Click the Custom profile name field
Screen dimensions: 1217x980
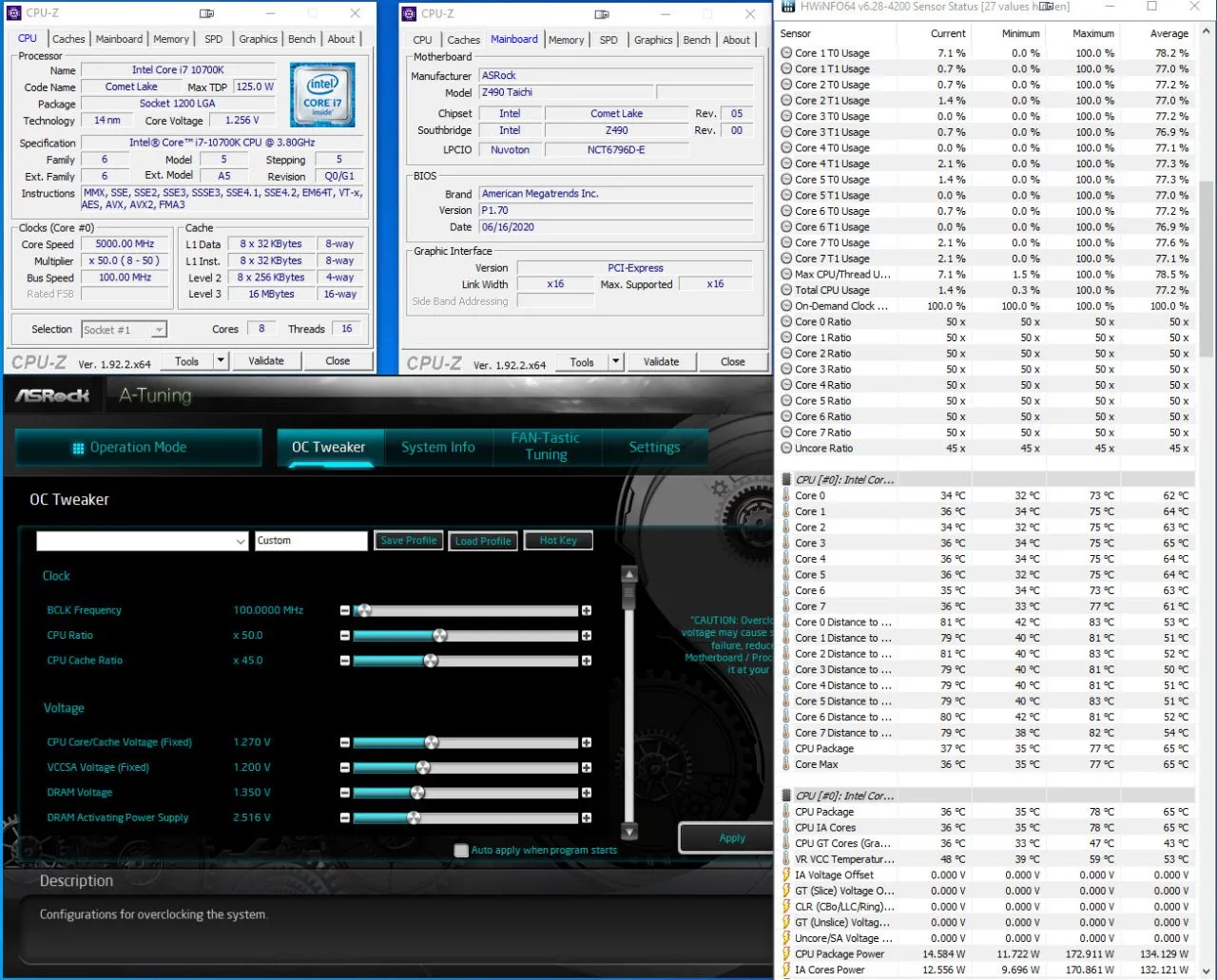point(311,541)
